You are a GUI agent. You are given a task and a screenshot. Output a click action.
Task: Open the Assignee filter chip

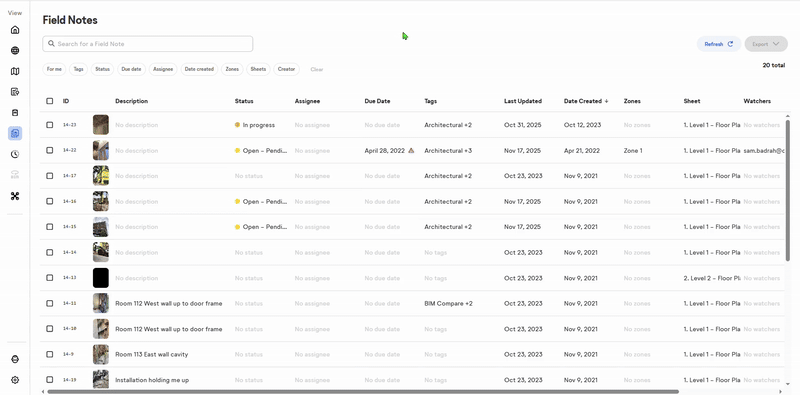click(x=163, y=69)
